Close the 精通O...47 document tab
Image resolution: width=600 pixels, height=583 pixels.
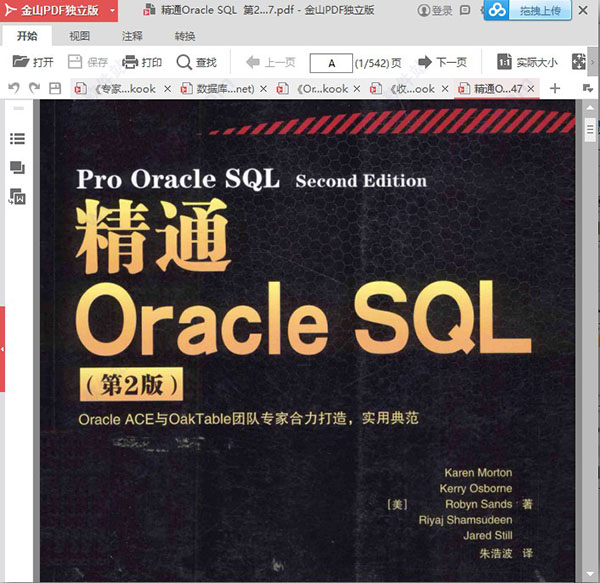(x=531, y=89)
